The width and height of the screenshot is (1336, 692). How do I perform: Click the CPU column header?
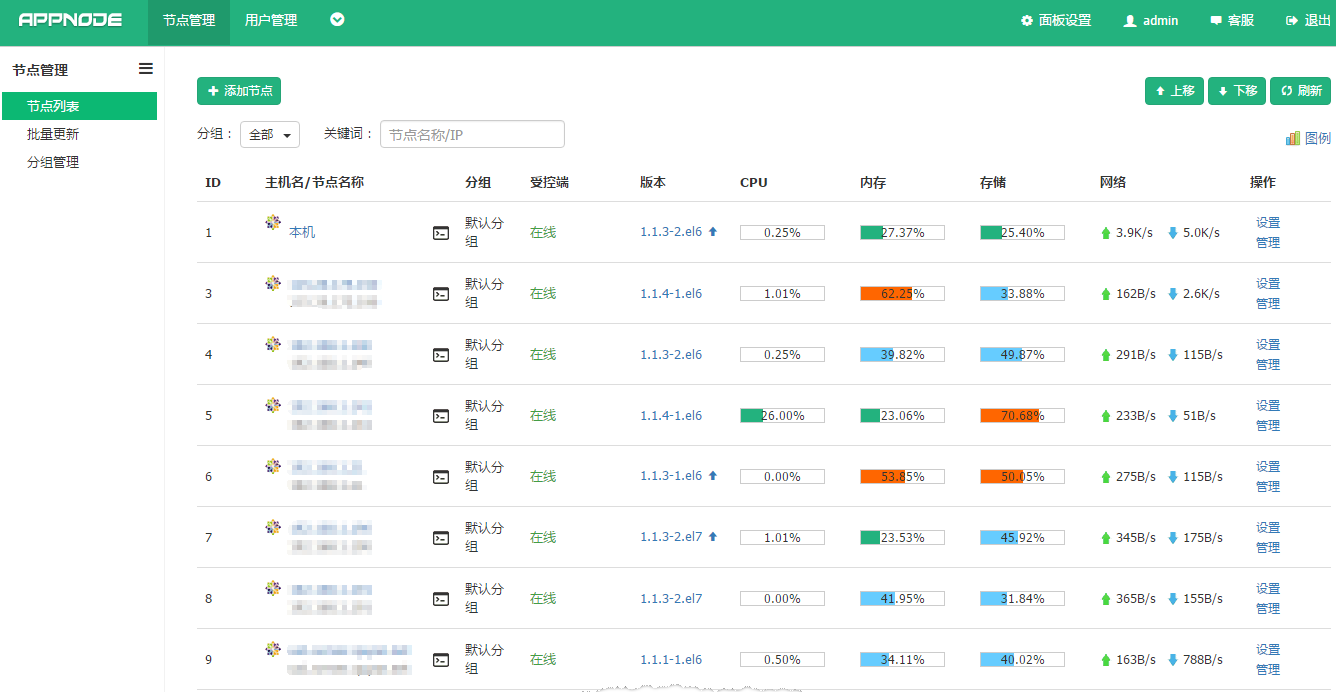click(754, 182)
